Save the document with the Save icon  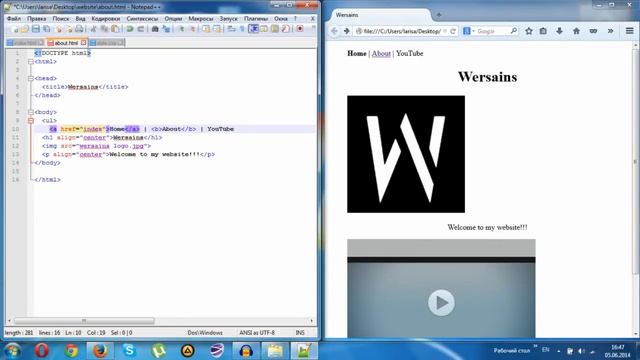[x=36, y=29]
